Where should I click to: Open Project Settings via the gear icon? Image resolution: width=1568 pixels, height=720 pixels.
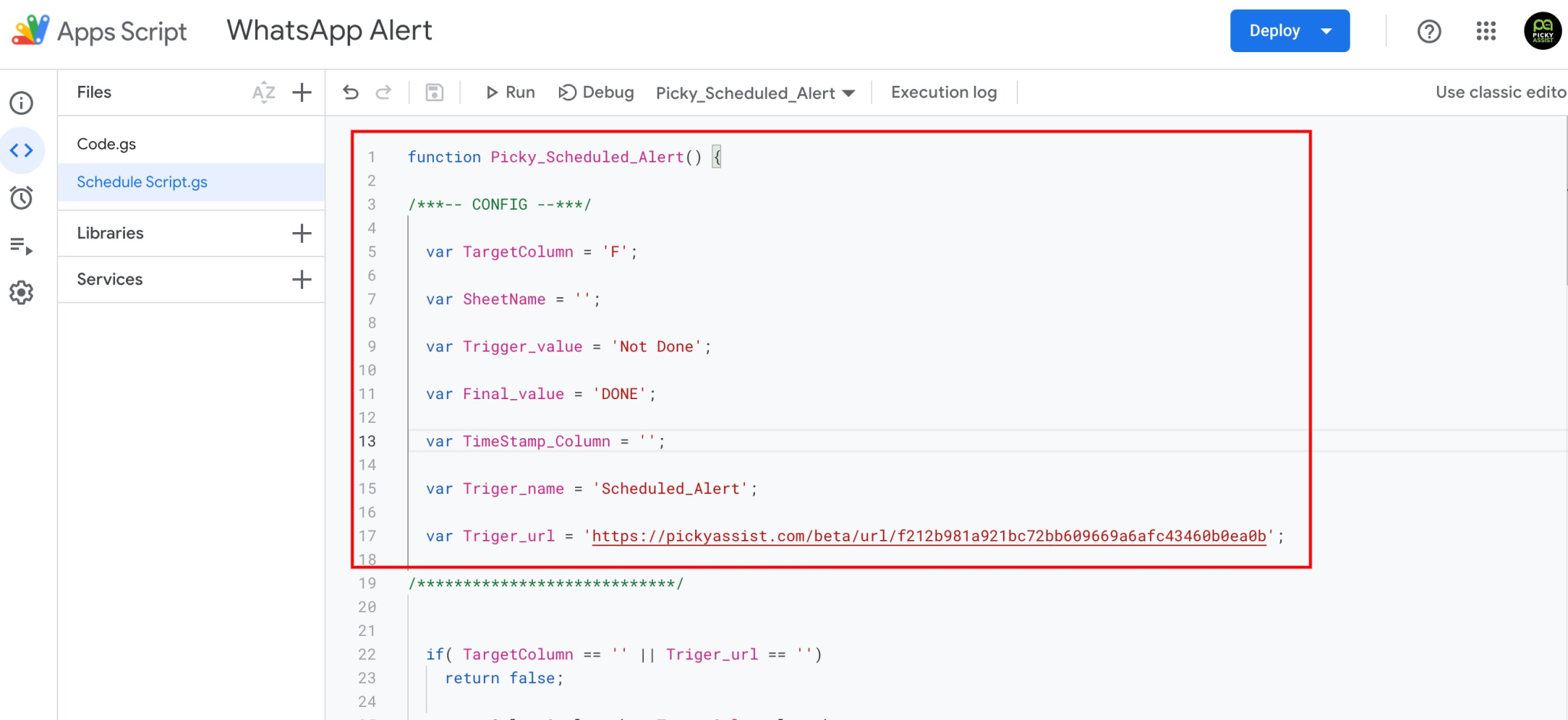[x=21, y=292]
